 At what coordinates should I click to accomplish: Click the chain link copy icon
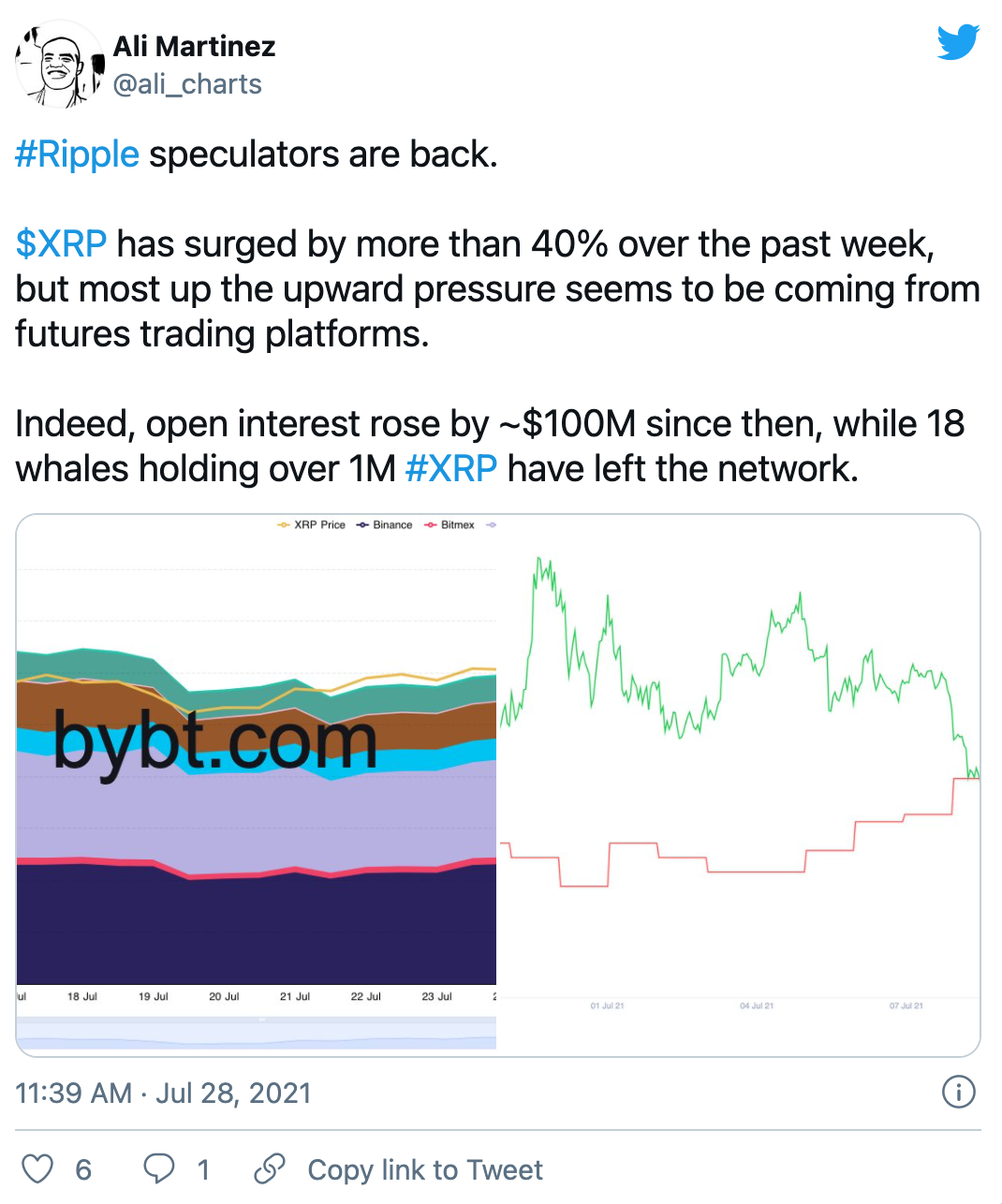click(x=270, y=1169)
